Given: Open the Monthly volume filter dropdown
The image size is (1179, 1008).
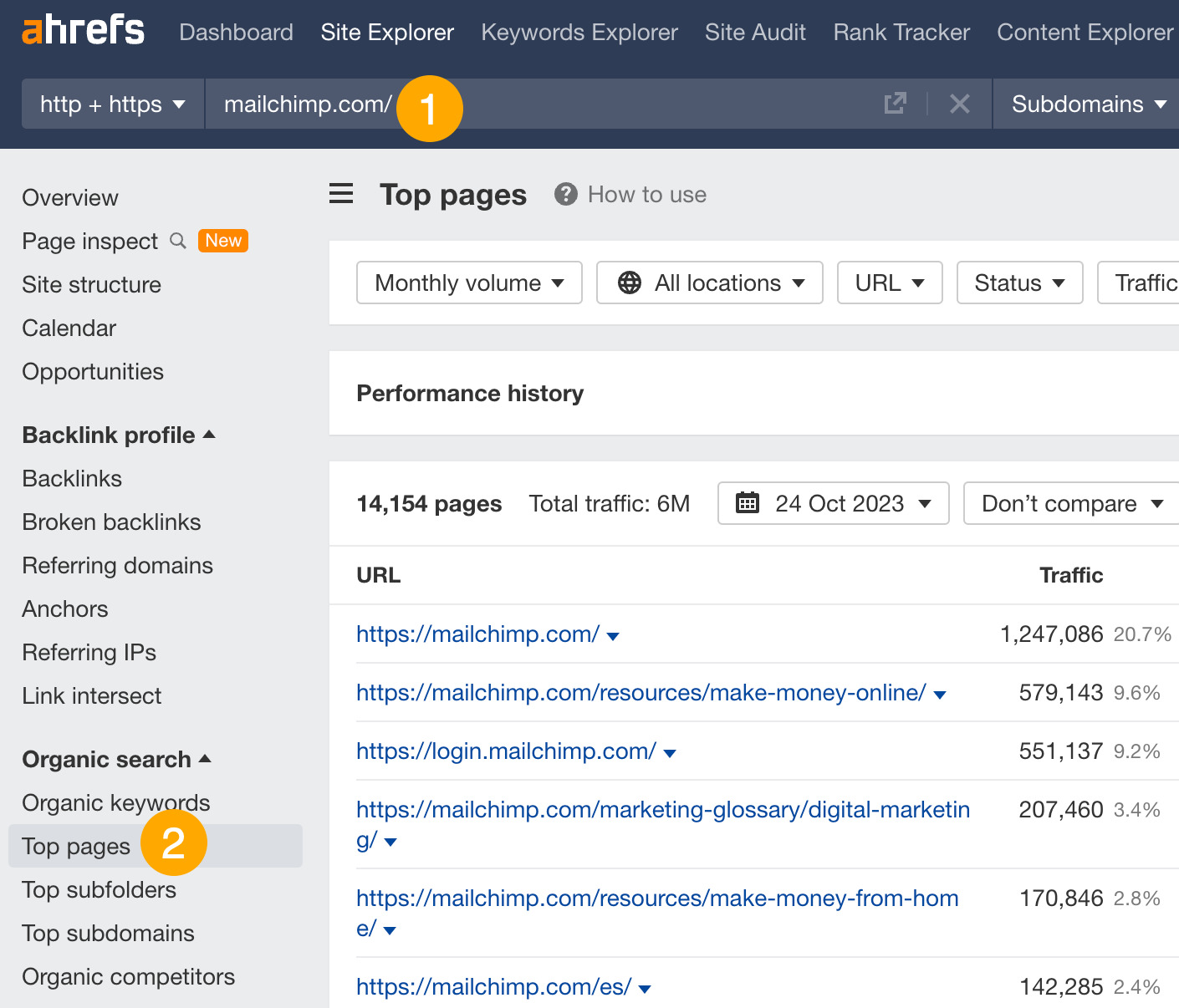Looking at the screenshot, I should point(468,283).
